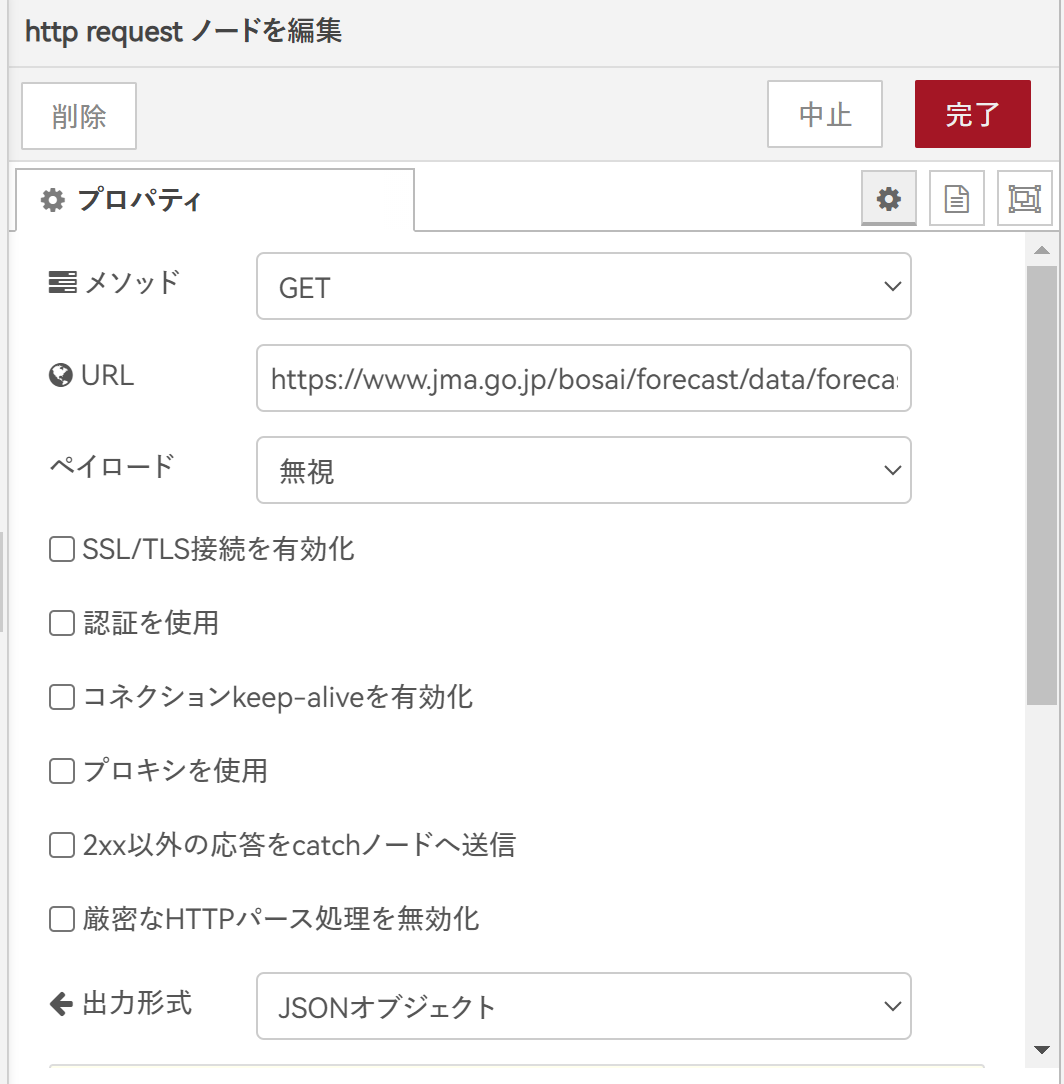Enable SSL/TLS接続を有効化

point(61,548)
